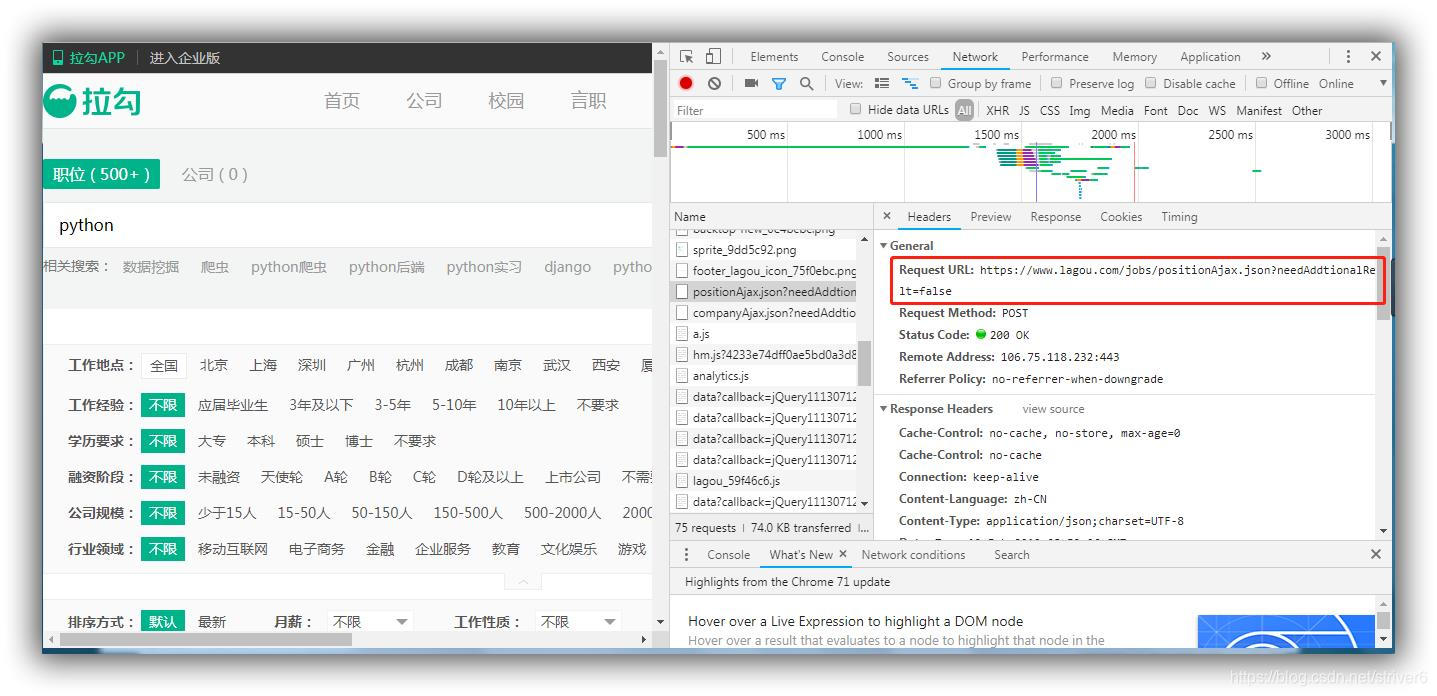Open the Performance tab
The image size is (1437, 696).
tap(1054, 57)
